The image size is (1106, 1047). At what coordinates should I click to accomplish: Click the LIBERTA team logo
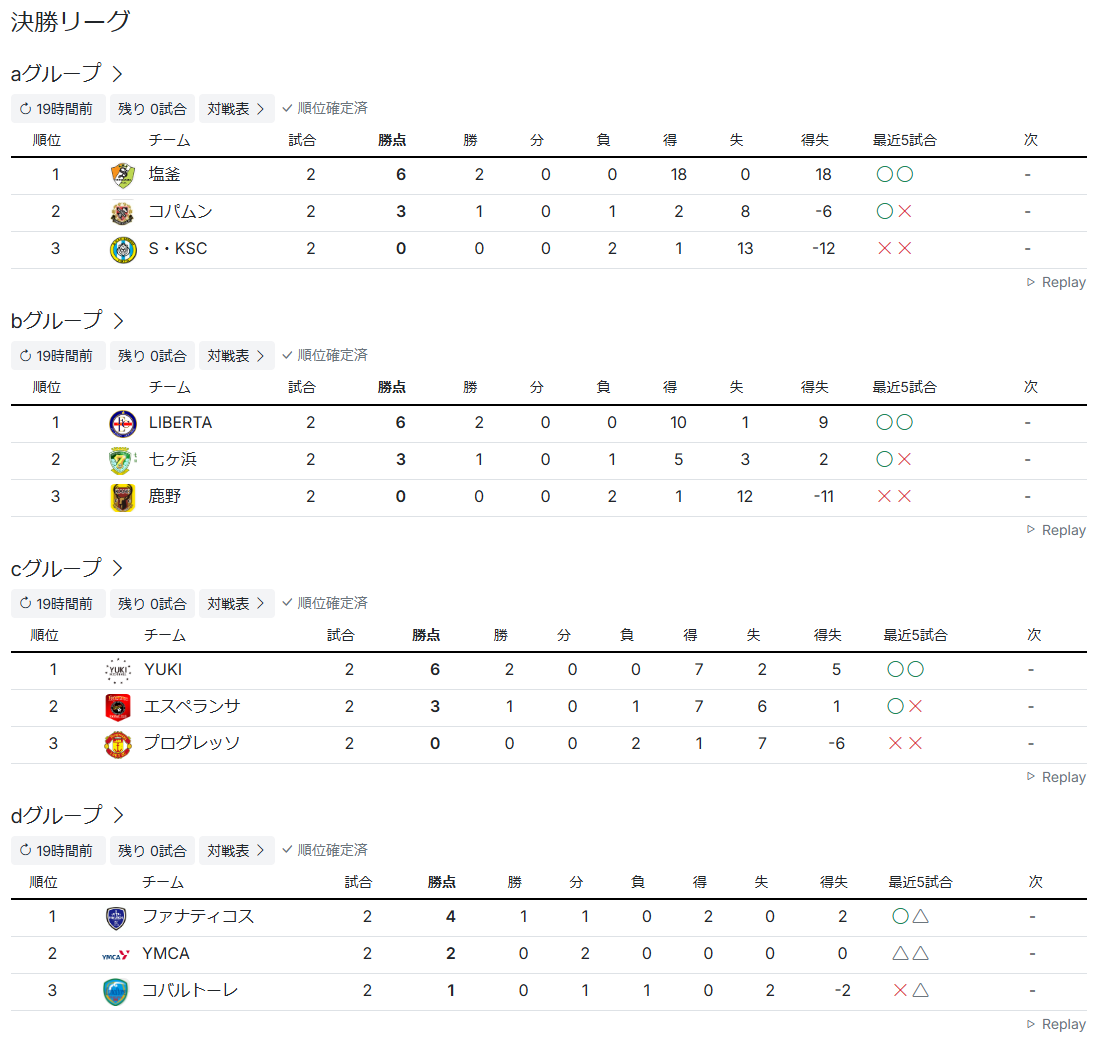coord(122,423)
